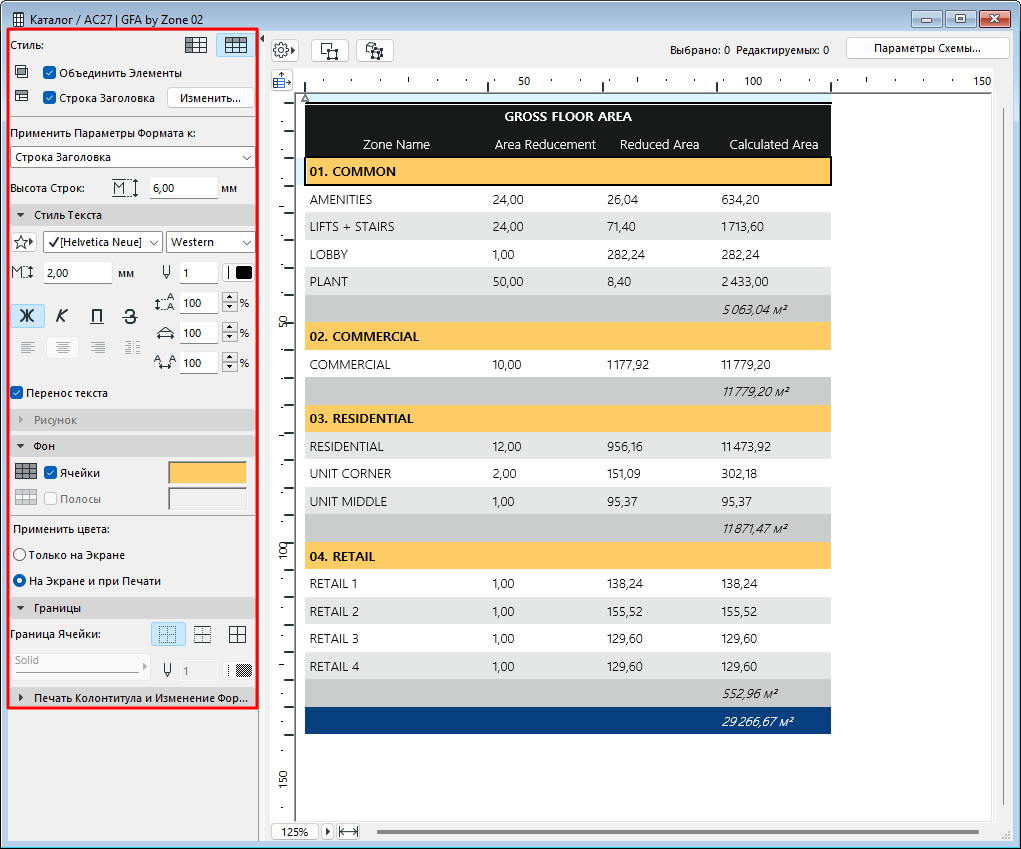This screenshot has width=1021, height=849.
Task: Toggle strikethrough text style button
Action: 130,316
